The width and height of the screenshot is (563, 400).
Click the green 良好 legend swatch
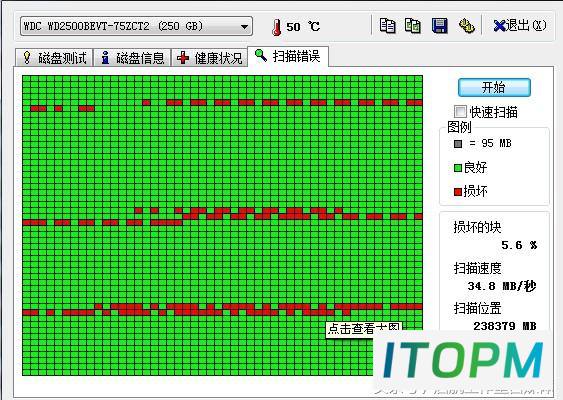457,168
